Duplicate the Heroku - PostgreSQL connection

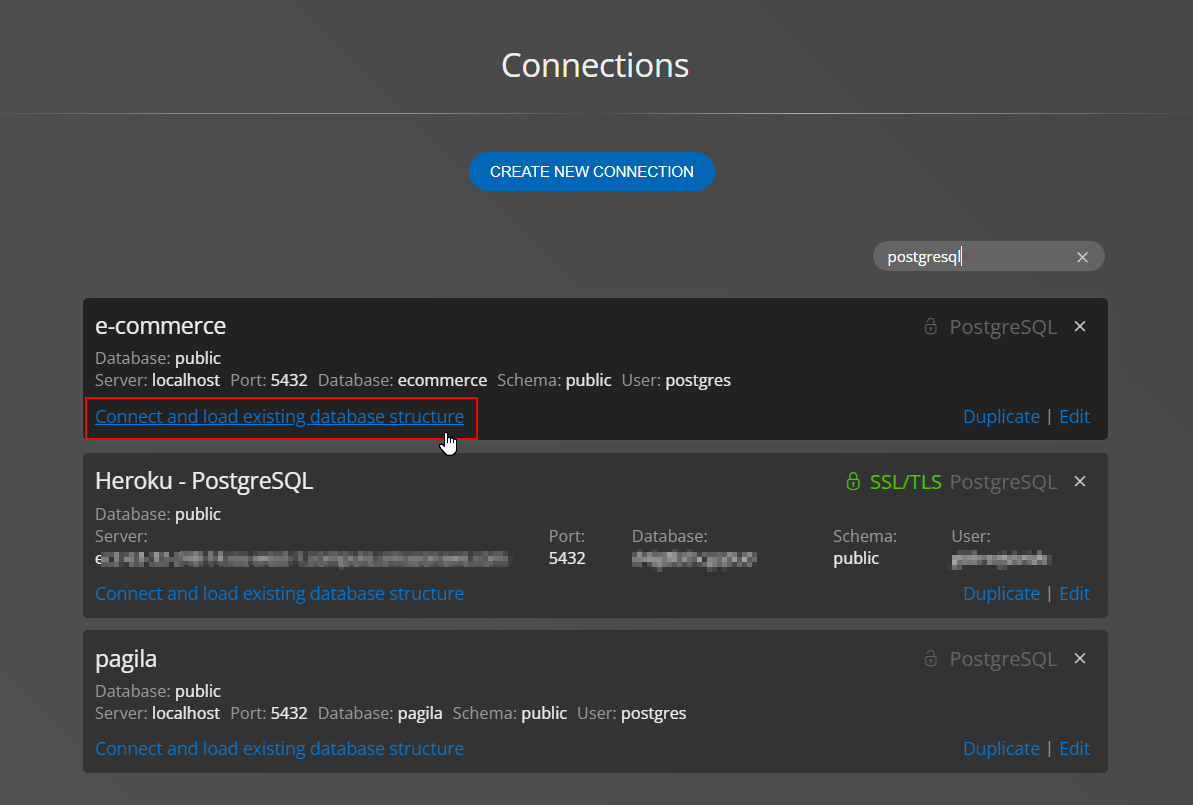click(x=1001, y=594)
